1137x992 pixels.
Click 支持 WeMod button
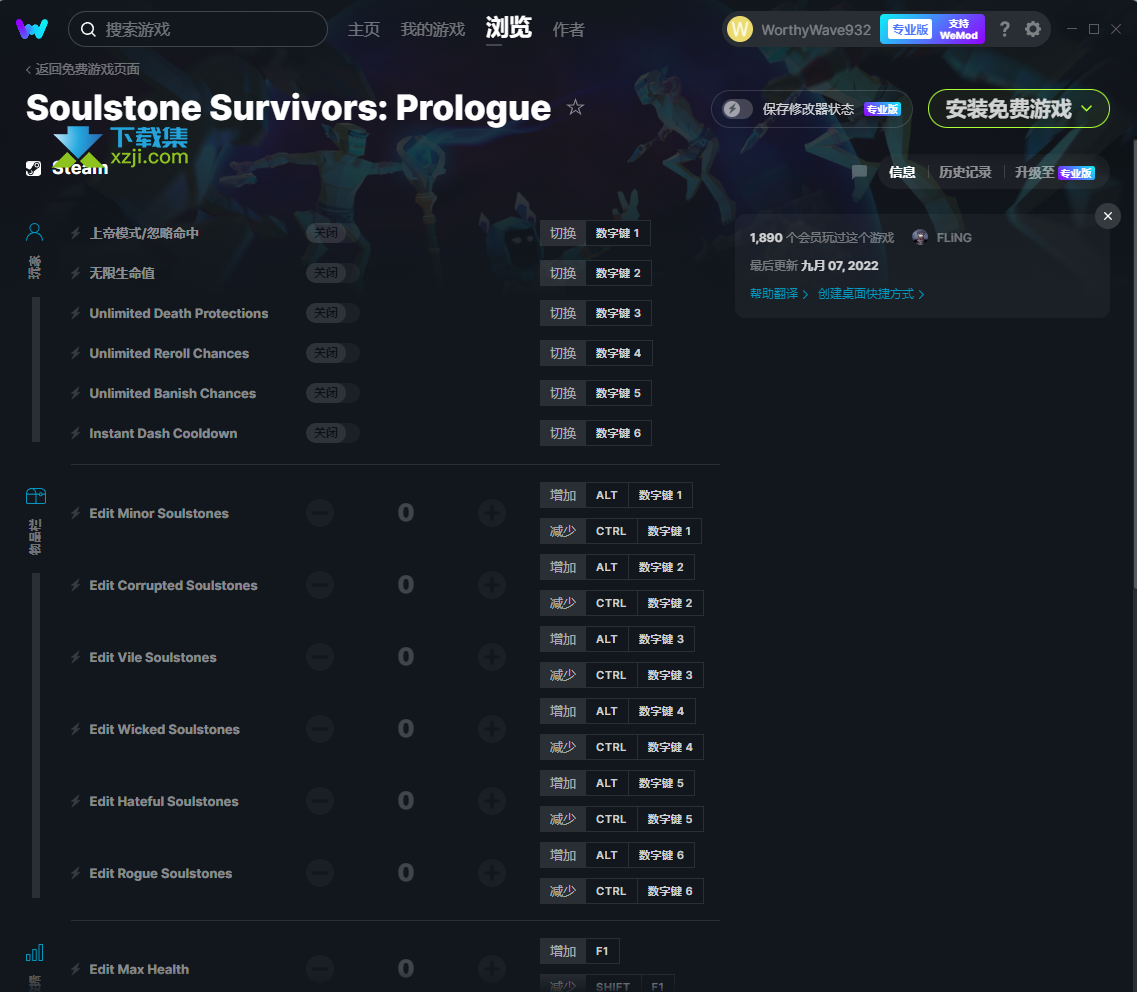click(x=959, y=29)
